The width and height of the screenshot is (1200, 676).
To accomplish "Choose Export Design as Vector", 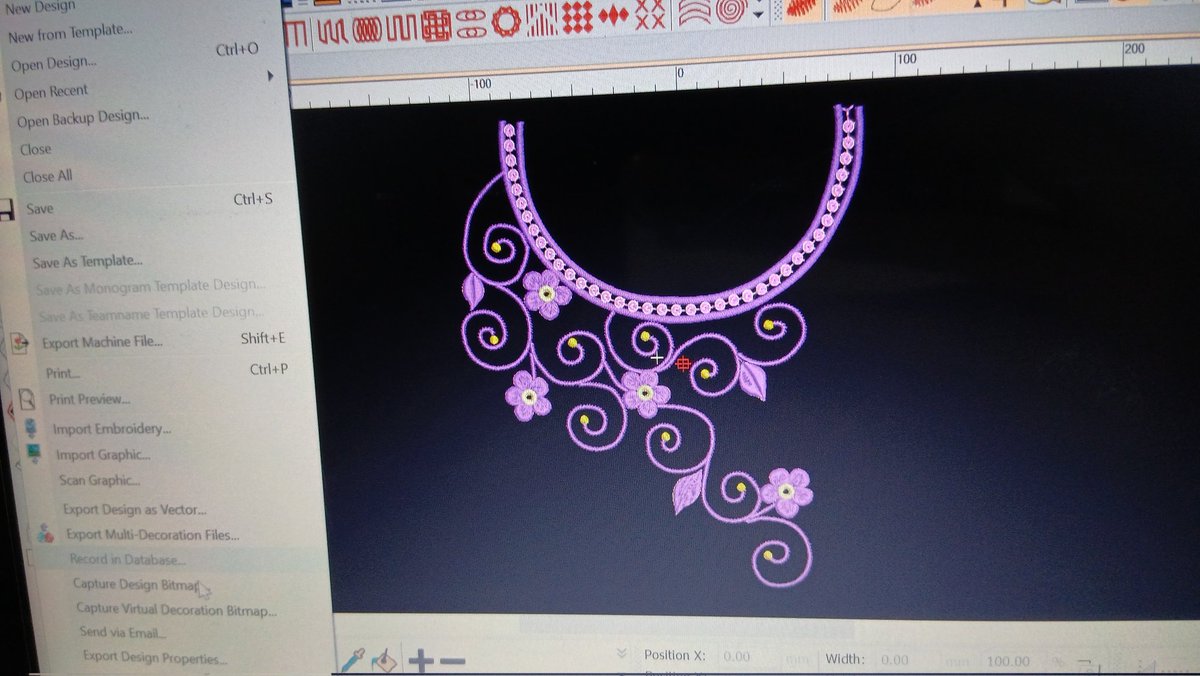I will tap(135, 509).
